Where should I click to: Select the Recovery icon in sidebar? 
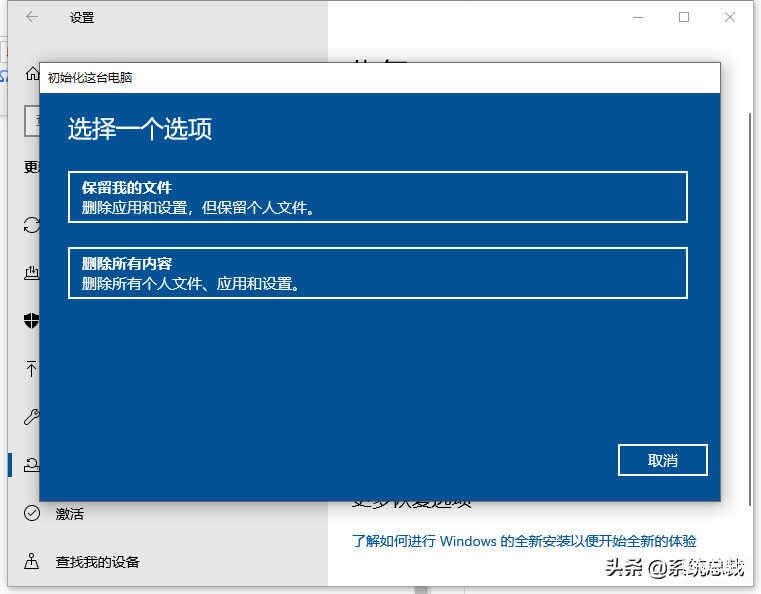[x=31, y=464]
